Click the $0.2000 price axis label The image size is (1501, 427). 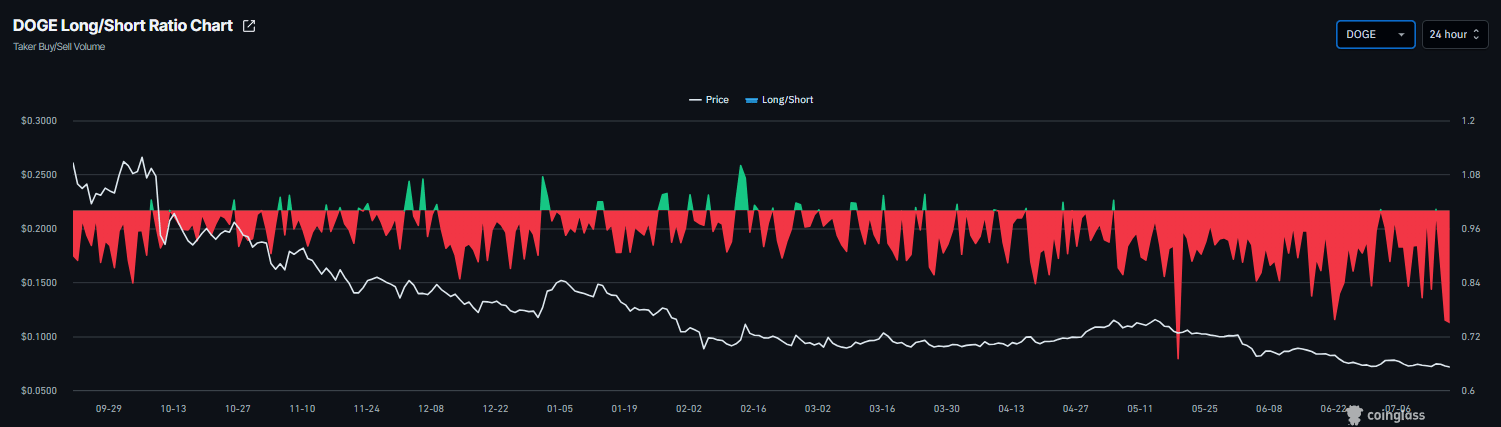[40, 229]
